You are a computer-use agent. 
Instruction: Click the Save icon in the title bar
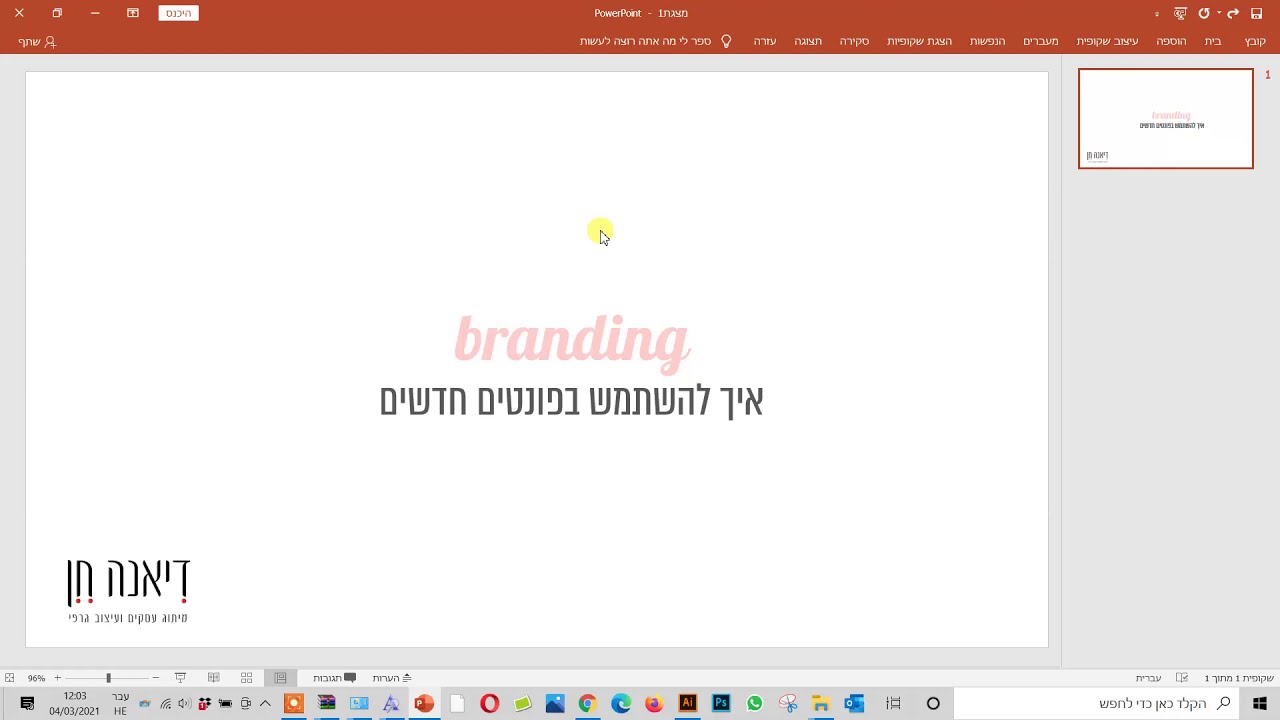point(1256,13)
